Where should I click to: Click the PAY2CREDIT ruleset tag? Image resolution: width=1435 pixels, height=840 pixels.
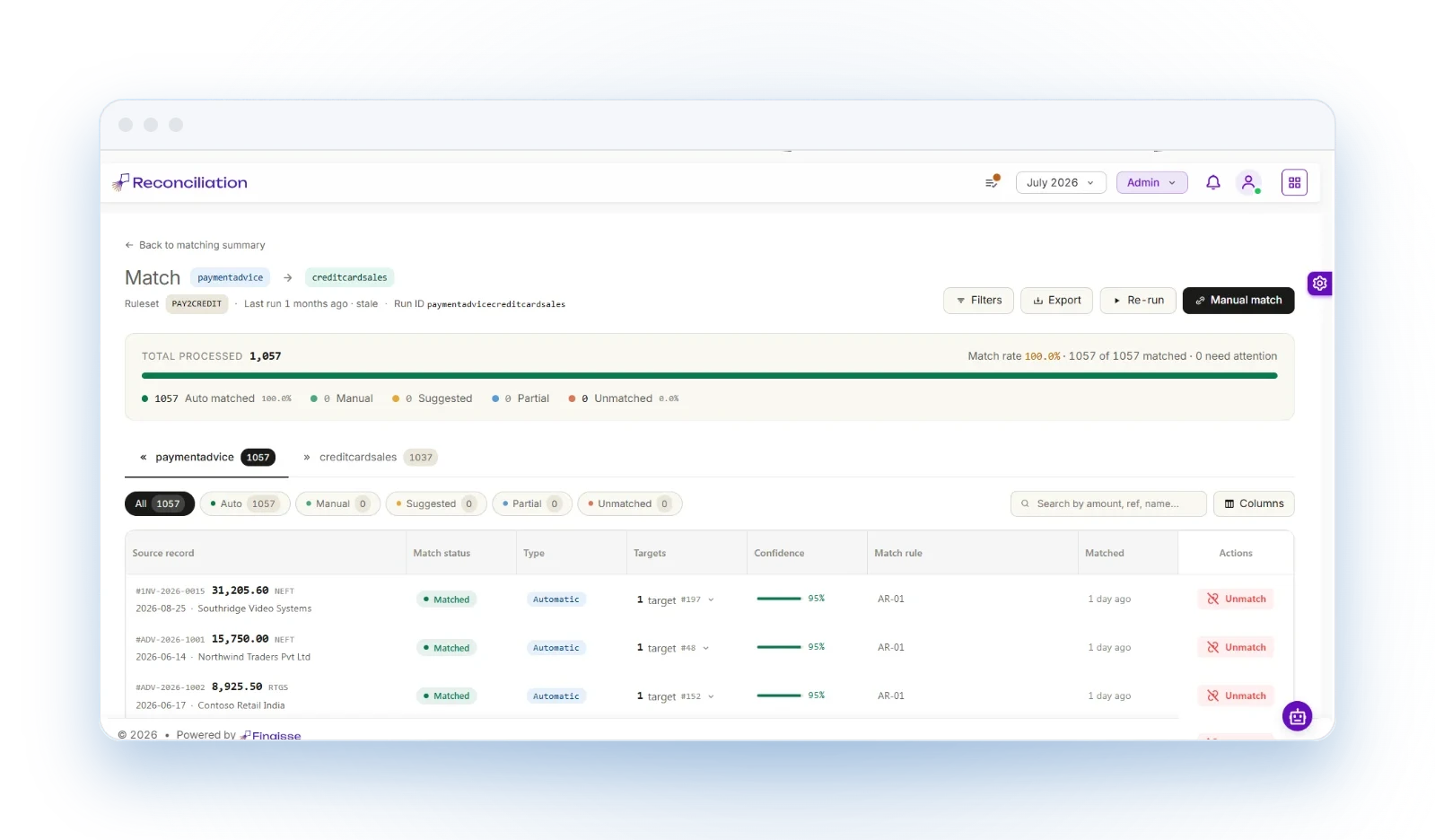click(197, 304)
